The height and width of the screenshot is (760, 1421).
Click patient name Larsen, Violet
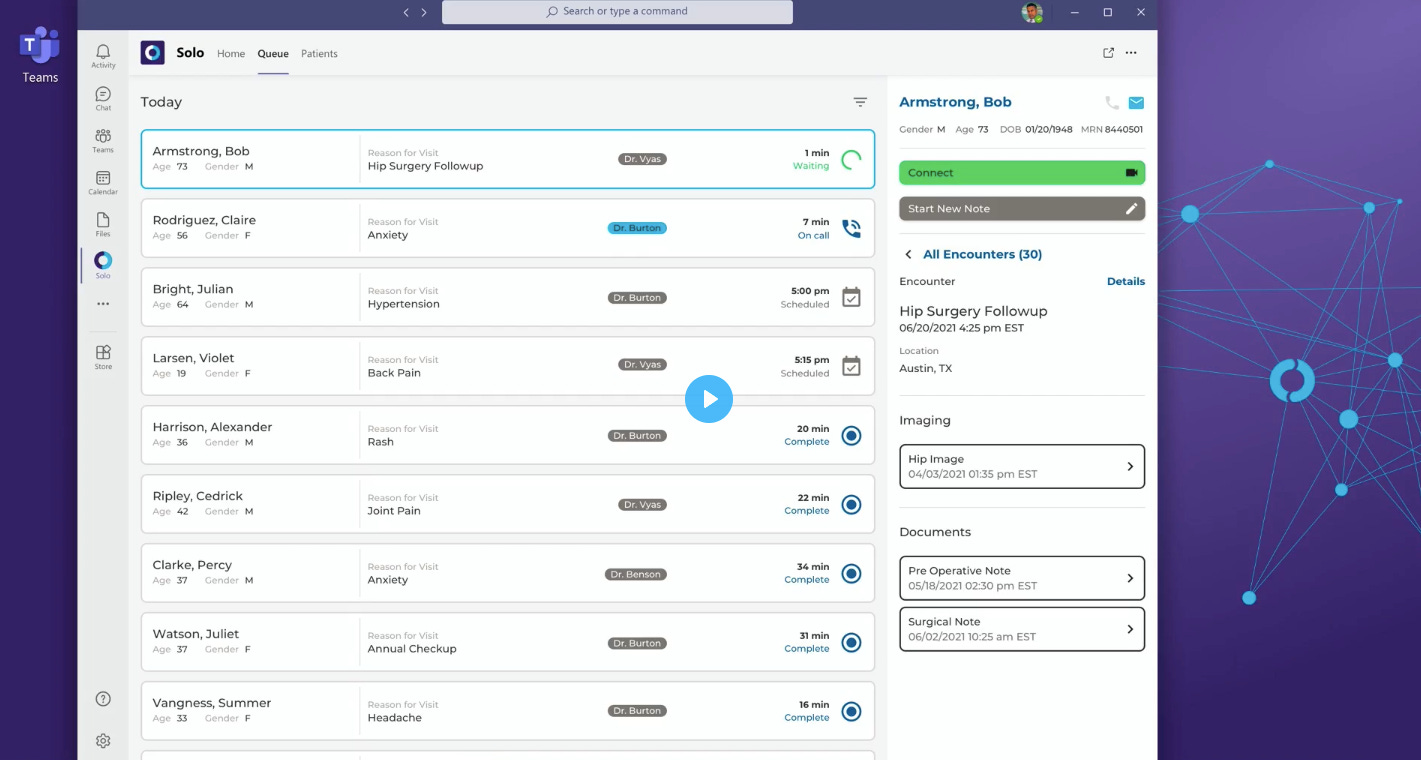(193, 358)
